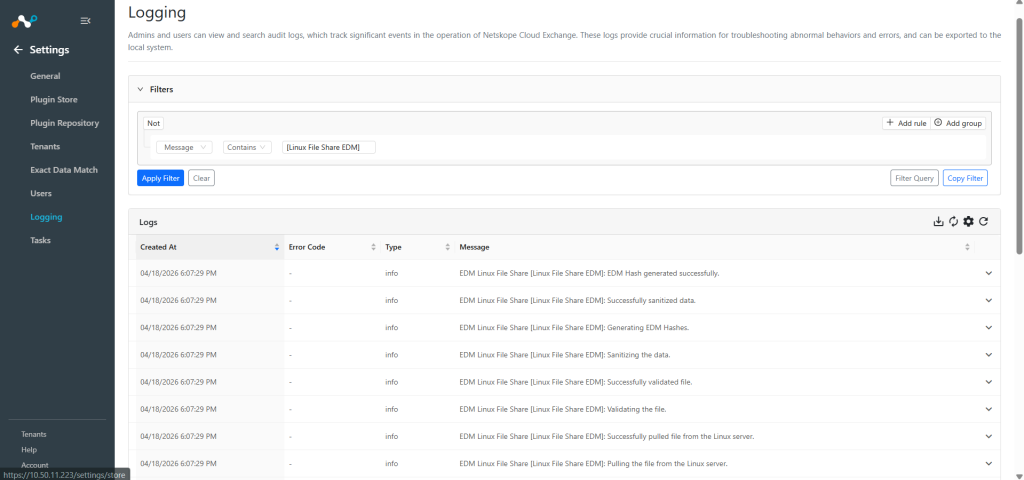Sort by Error Code arrows

374,248
